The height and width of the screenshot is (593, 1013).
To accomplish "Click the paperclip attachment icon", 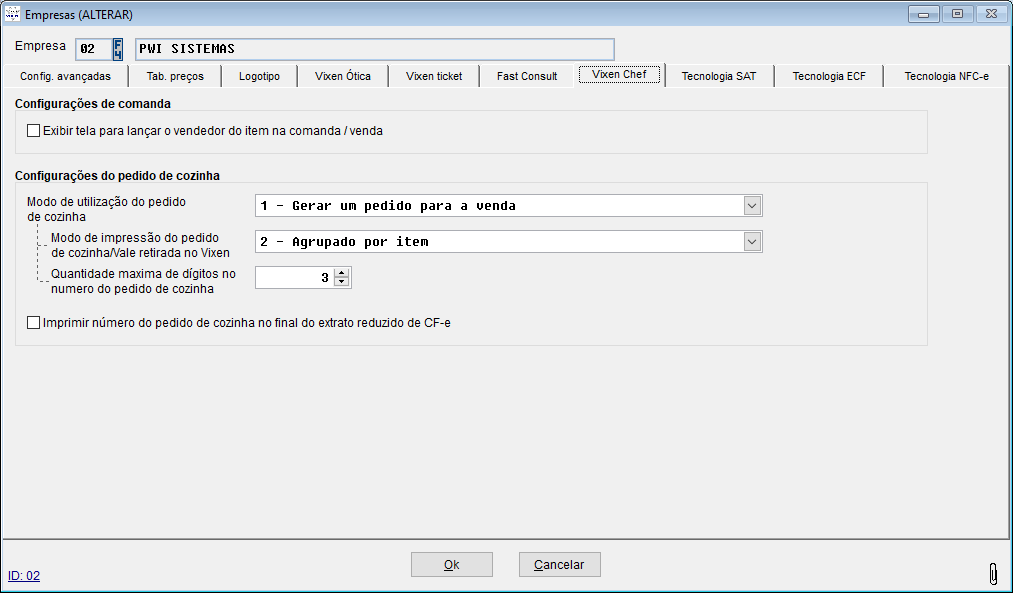I will click(x=992, y=572).
